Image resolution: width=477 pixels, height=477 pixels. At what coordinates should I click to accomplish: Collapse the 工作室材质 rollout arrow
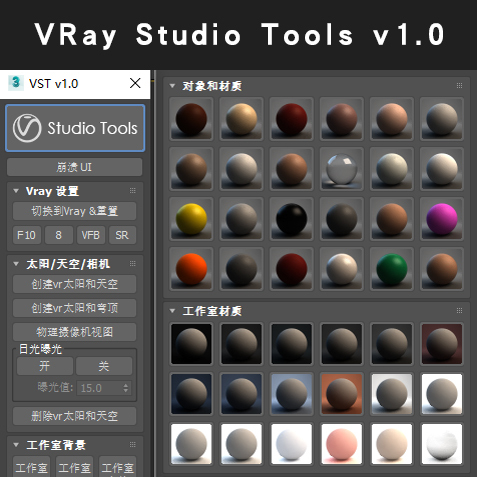(x=172, y=311)
